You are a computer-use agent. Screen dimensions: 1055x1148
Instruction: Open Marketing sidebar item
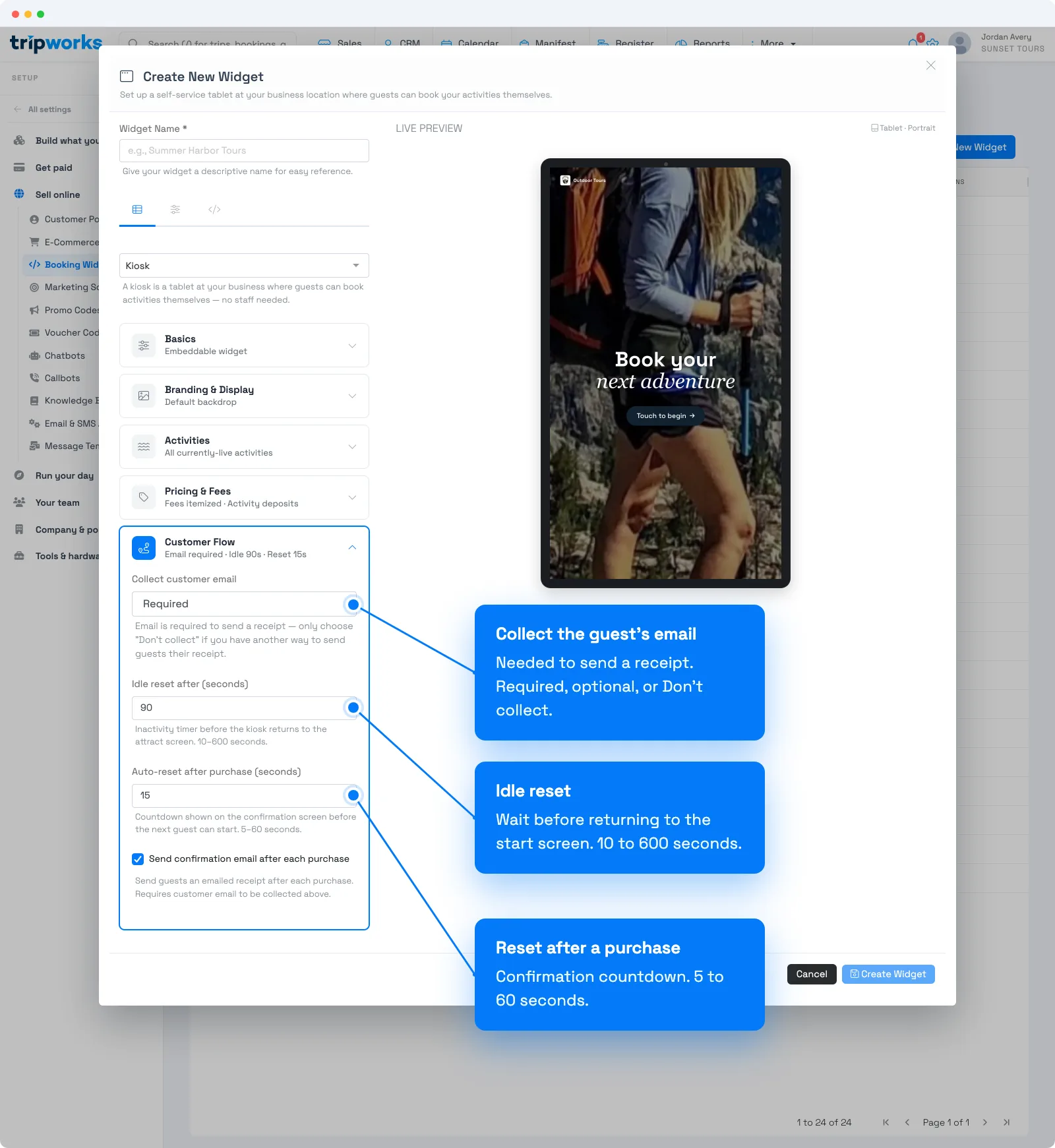point(65,287)
